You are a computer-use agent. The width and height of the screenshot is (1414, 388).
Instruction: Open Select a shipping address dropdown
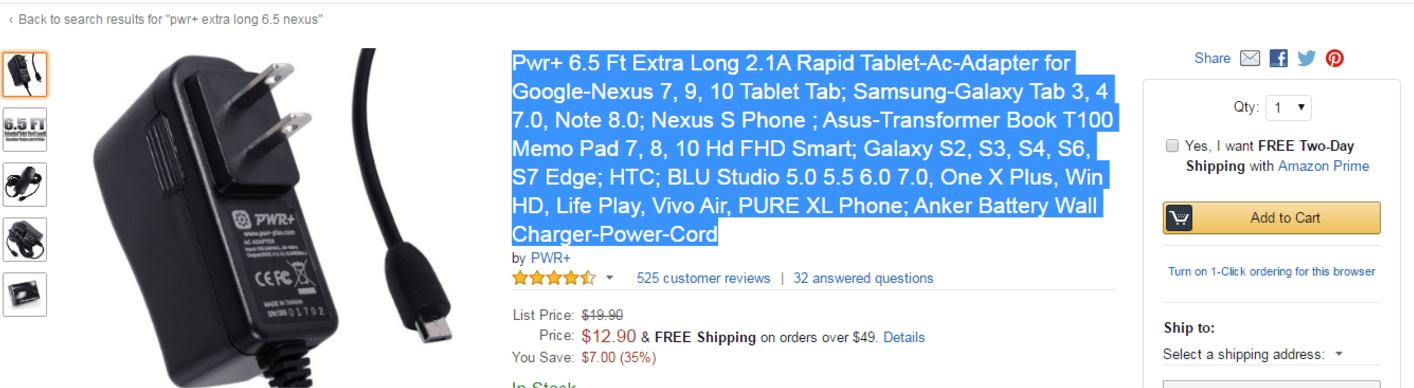click(1253, 354)
